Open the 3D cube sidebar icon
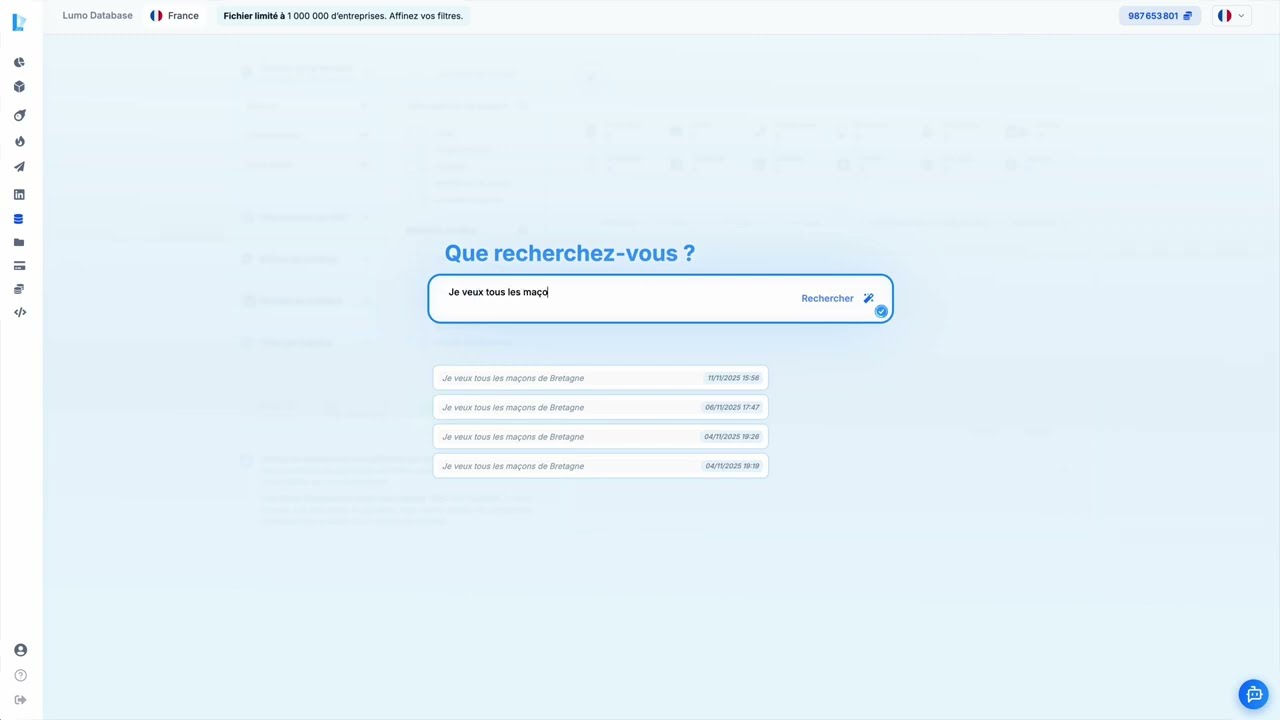Image resolution: width=1280 pixels, height=720 pixels. tap(19, 87)
